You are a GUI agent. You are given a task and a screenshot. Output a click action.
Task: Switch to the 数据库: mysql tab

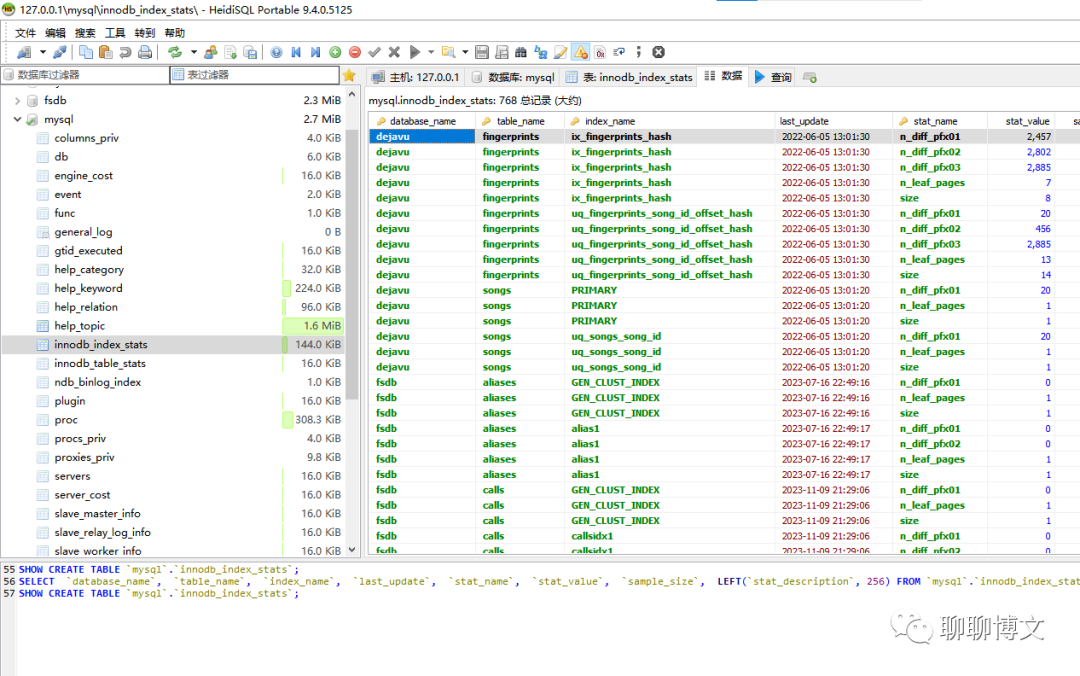pyautogui.click(x=512, y=77)
